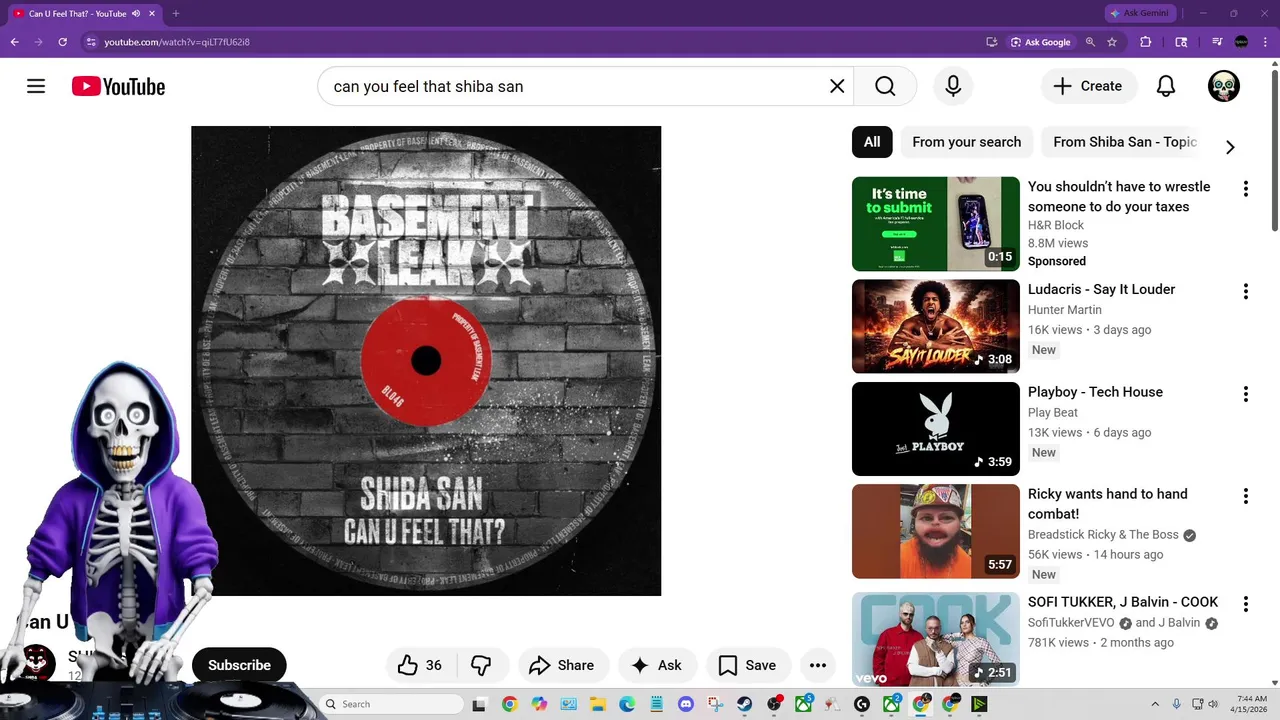This screenshot has height=720, width=1280.
Task: Open the Ricky wants hand to hand thumbnail
Action: (x=936, y=531)
